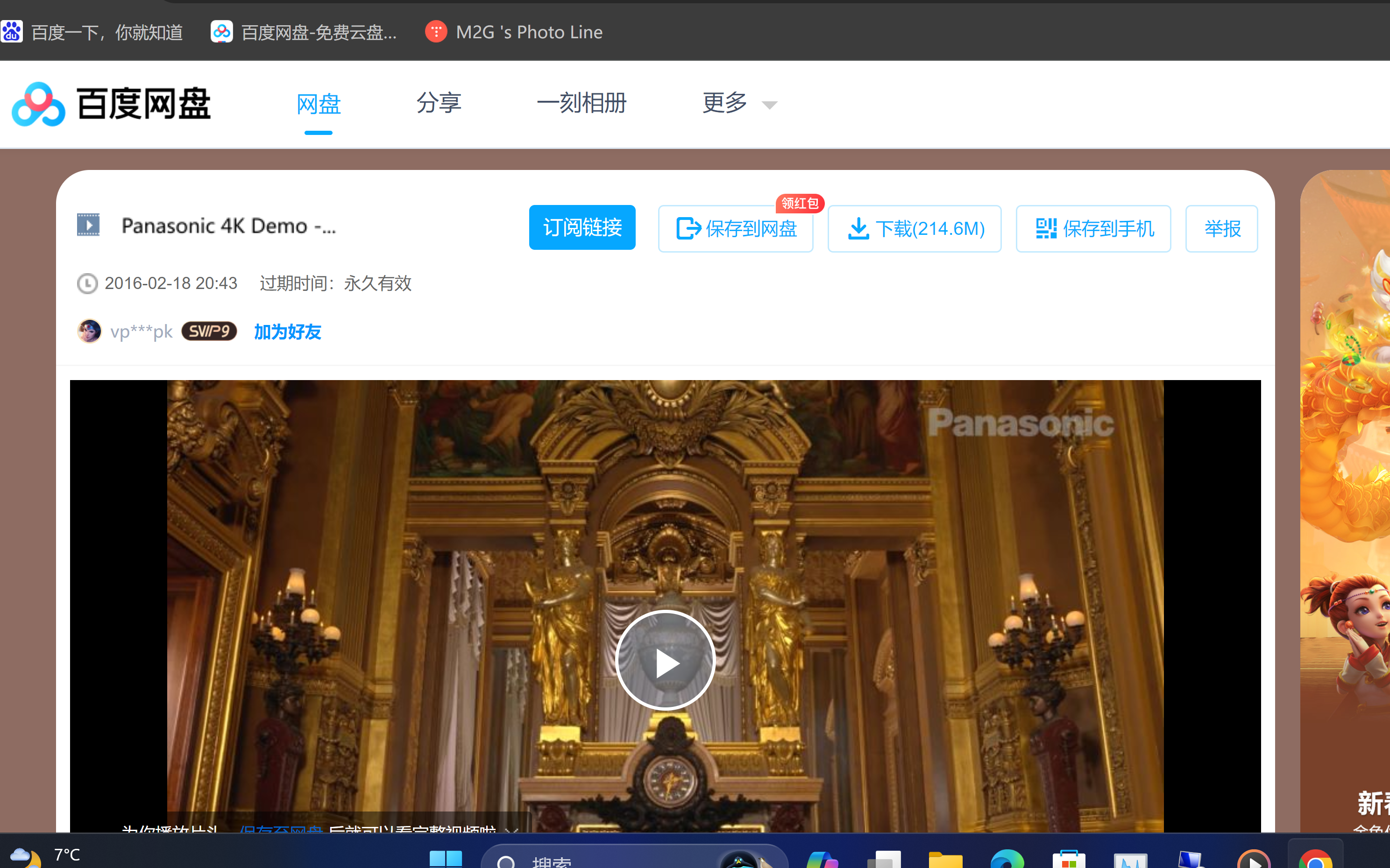The height and width of the screenshot is (868, 1390).
Task: Open the 一刻相册 tab
Action: [x=581, y=103]
